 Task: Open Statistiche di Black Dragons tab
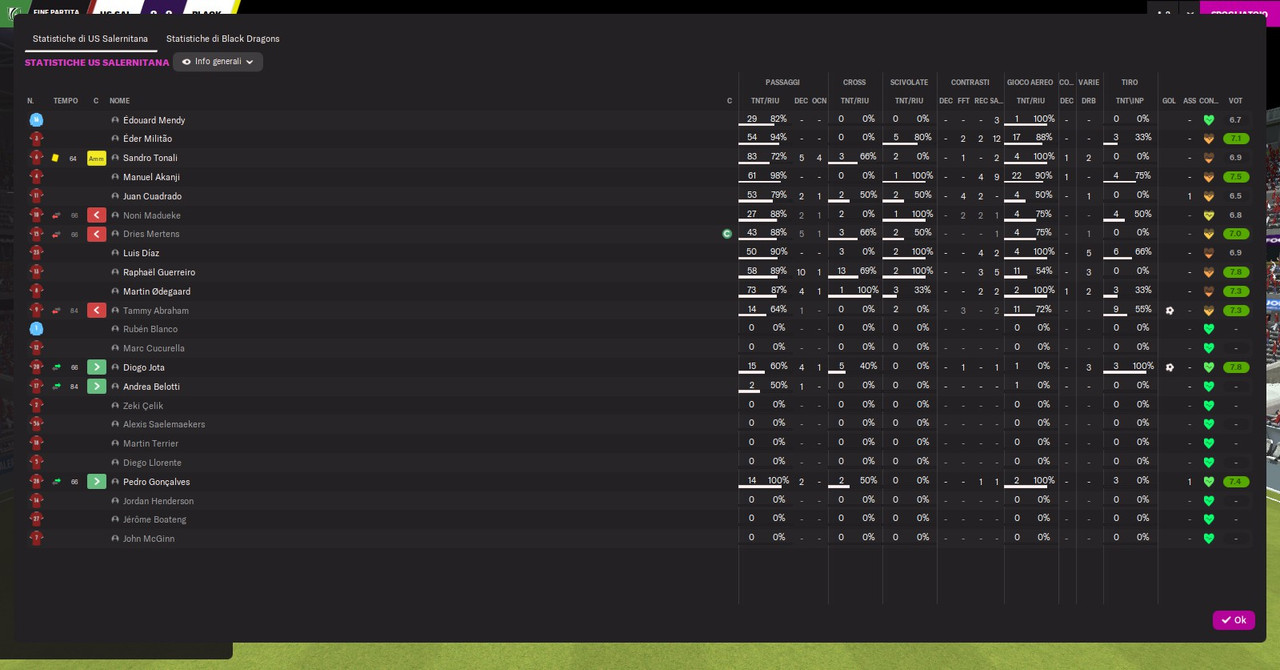(x=223, y=39)
